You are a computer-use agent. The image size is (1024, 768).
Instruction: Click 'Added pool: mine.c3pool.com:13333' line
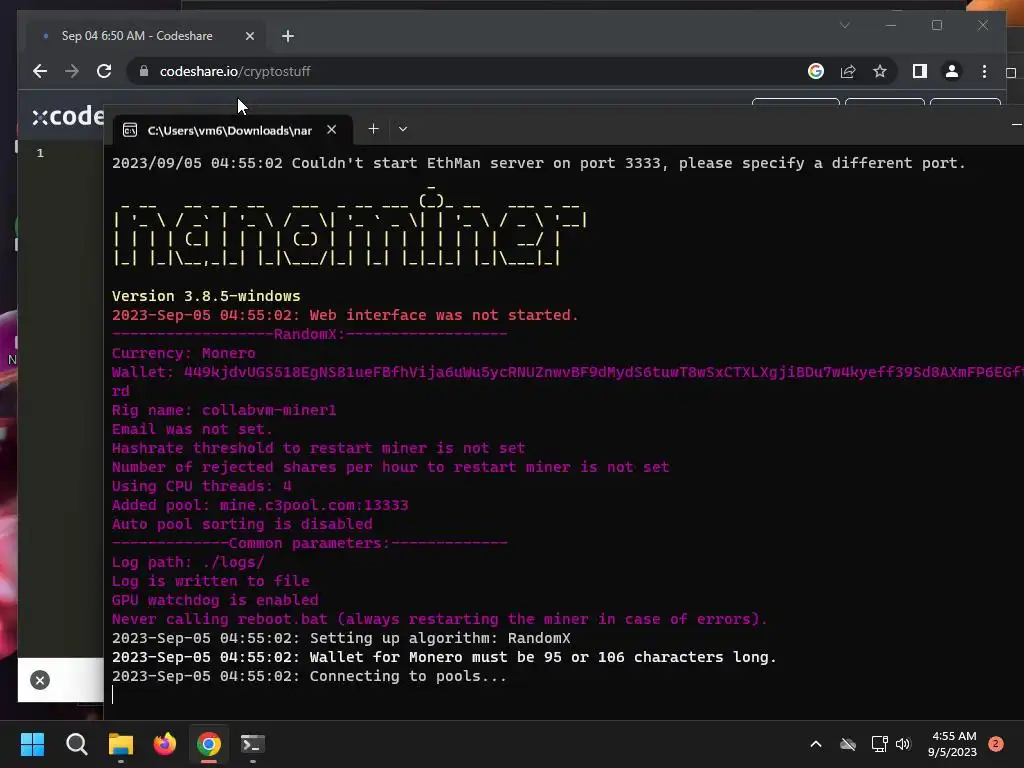260,505
